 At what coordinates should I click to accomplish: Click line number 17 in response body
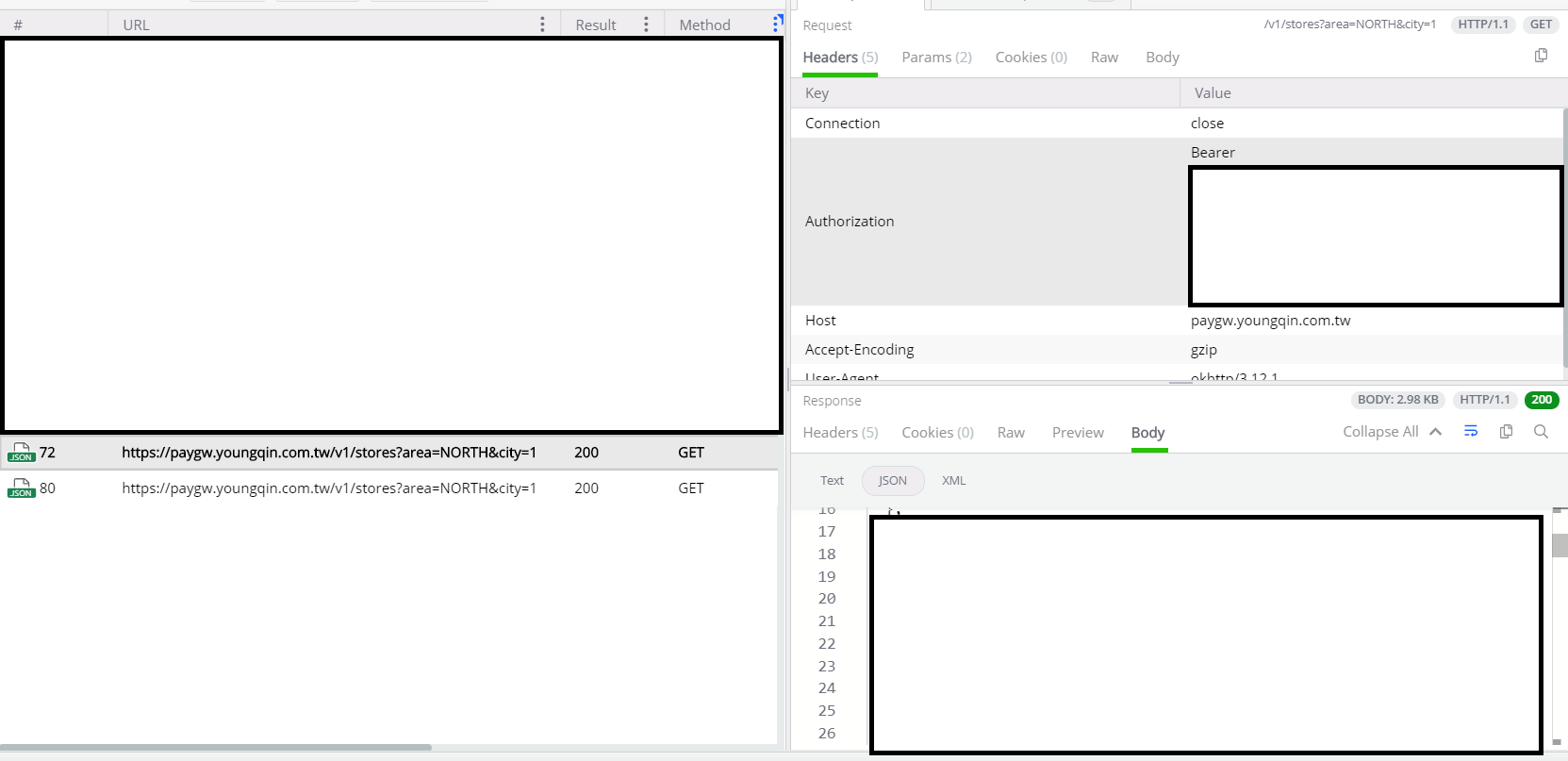coord(827,532)
